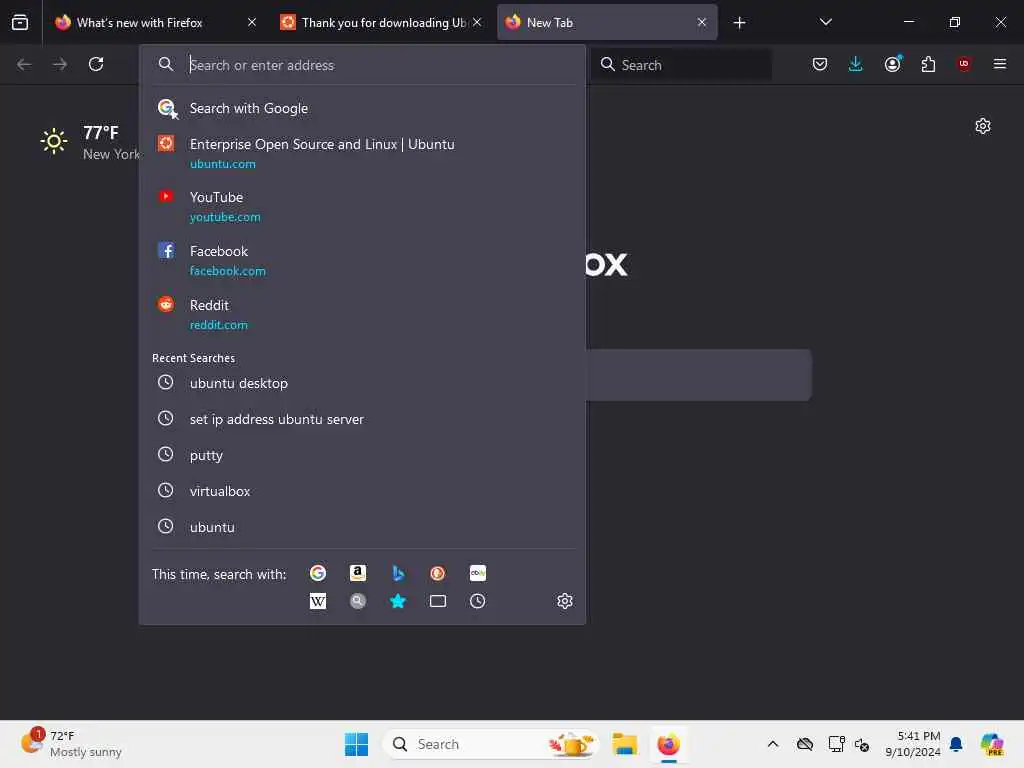1024x768 pixels.
Task: Switch to Thank you for downloading Ubuntu tab
Action: coord(382,23)
